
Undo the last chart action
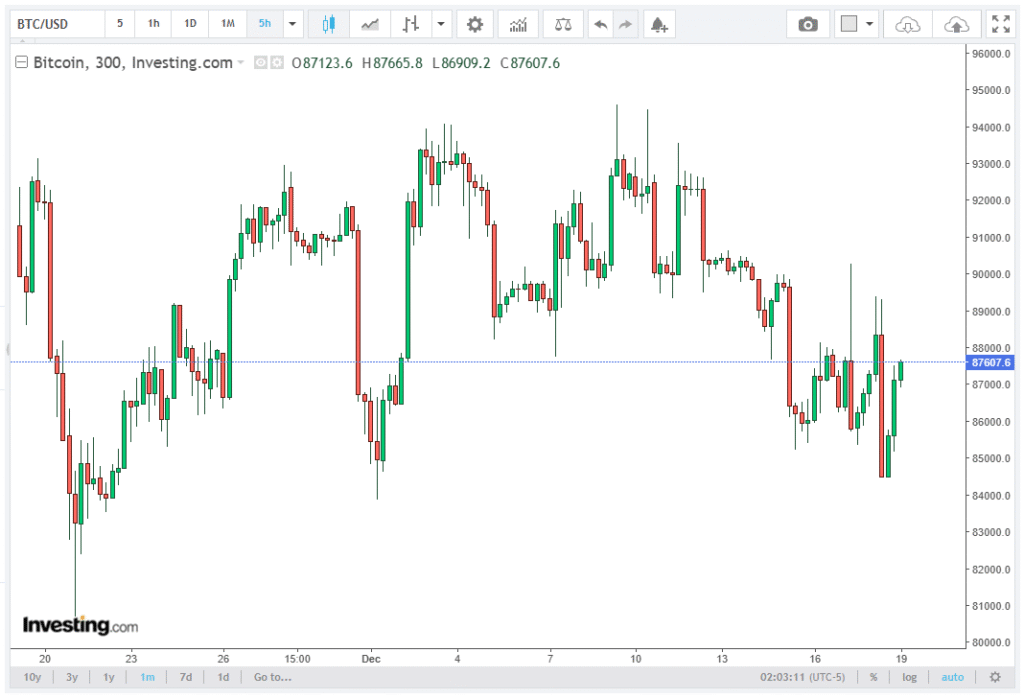pos(600,24)
